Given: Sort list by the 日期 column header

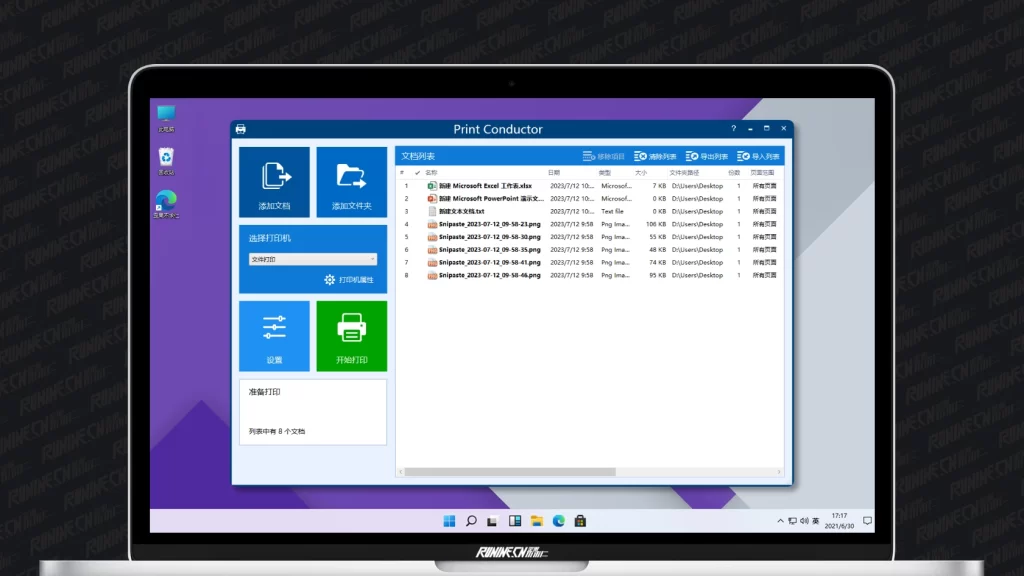Looking at the screenshot, I should [x=553, y=173].
